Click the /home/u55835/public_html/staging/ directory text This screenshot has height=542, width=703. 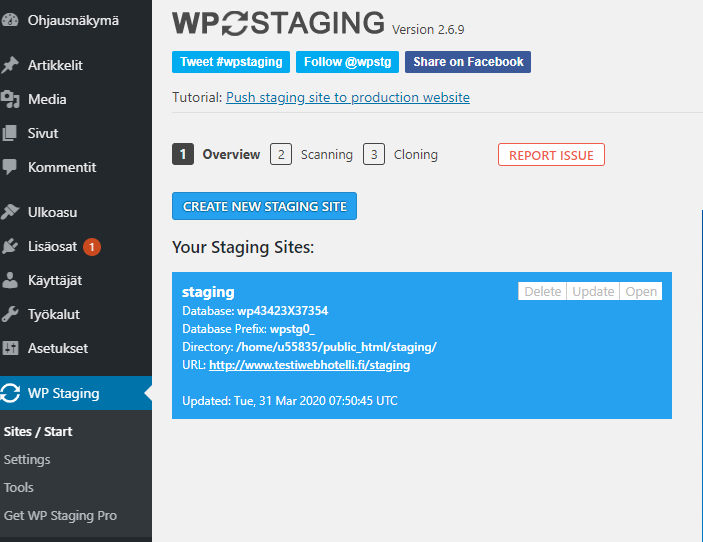337,347
